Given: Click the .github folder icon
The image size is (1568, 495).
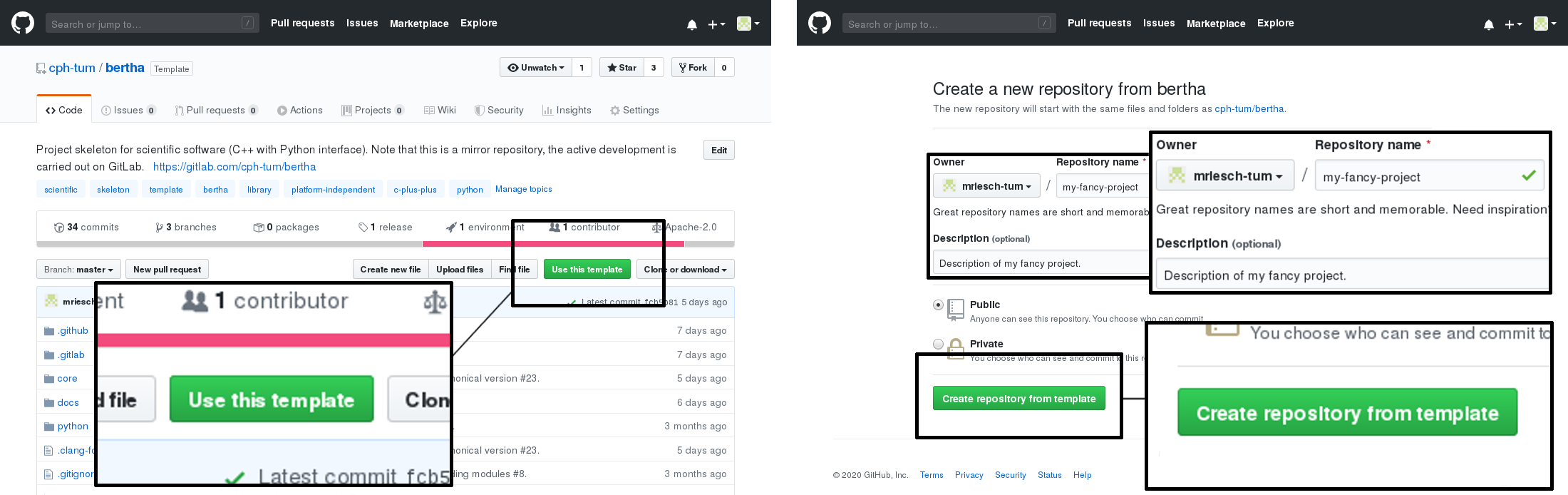Looking at the screenshot, I should 49,331.
